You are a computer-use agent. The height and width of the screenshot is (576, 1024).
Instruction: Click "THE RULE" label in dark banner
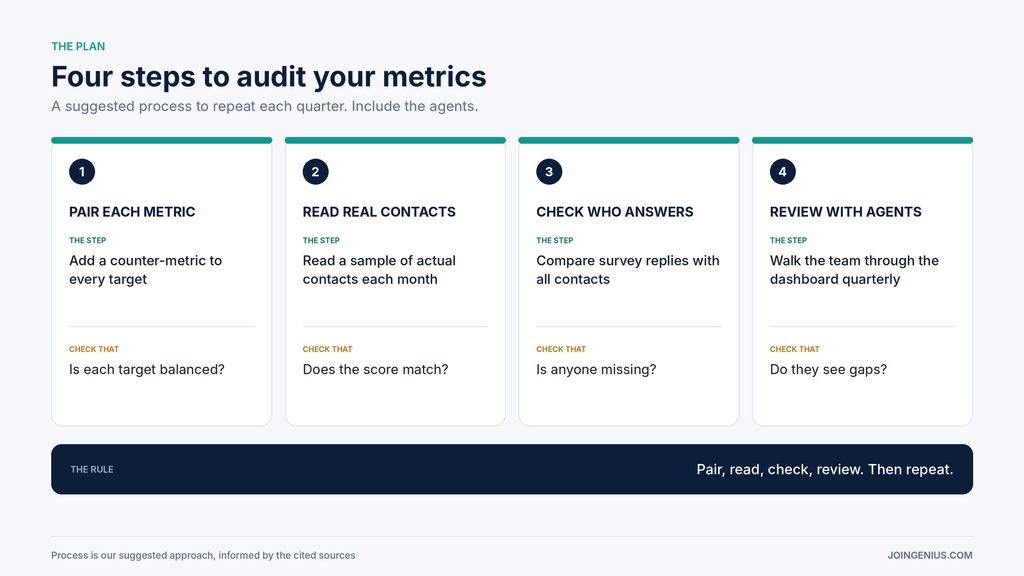pos(92,470)
